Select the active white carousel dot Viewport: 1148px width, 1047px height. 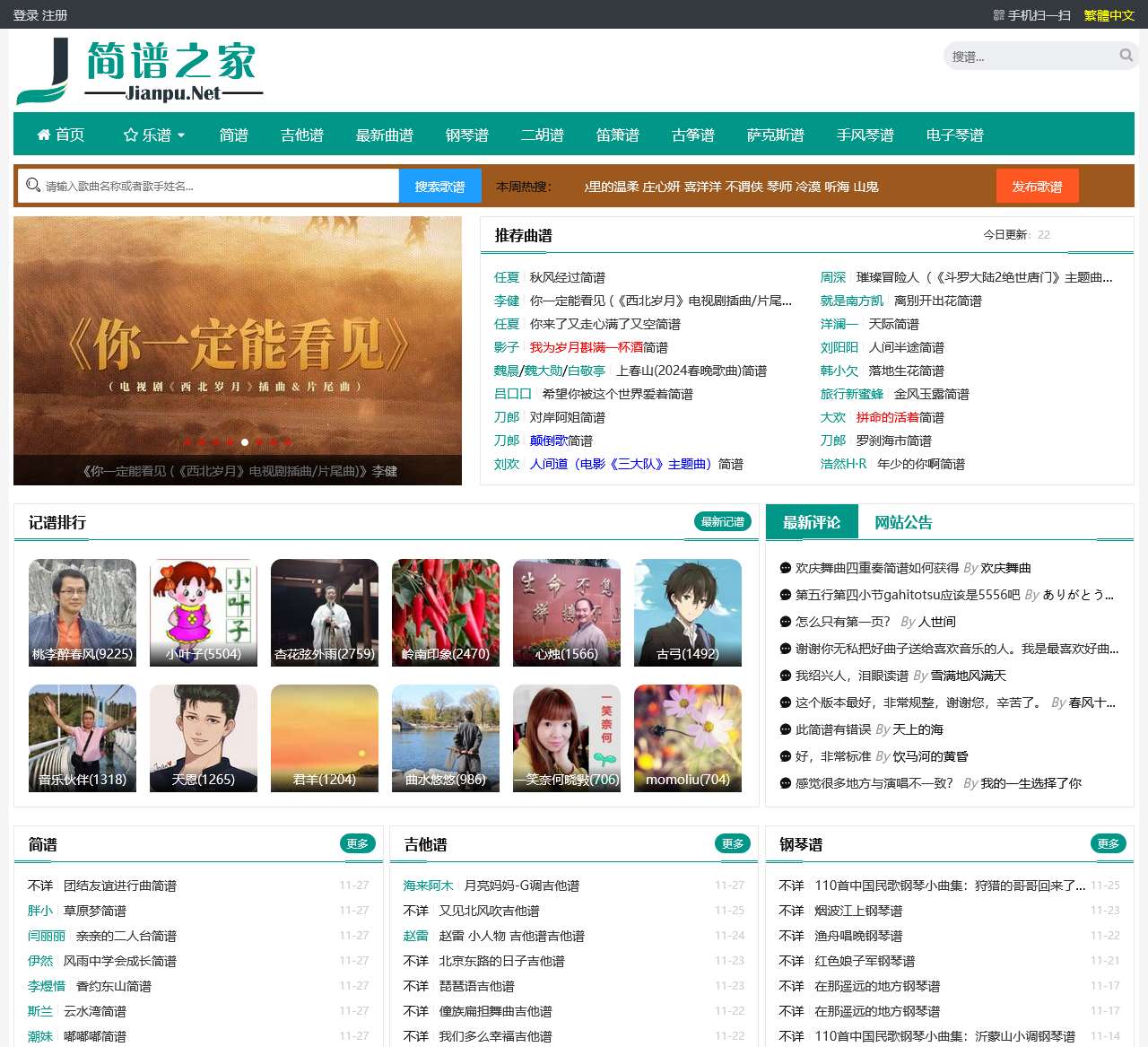coord(245,442)
